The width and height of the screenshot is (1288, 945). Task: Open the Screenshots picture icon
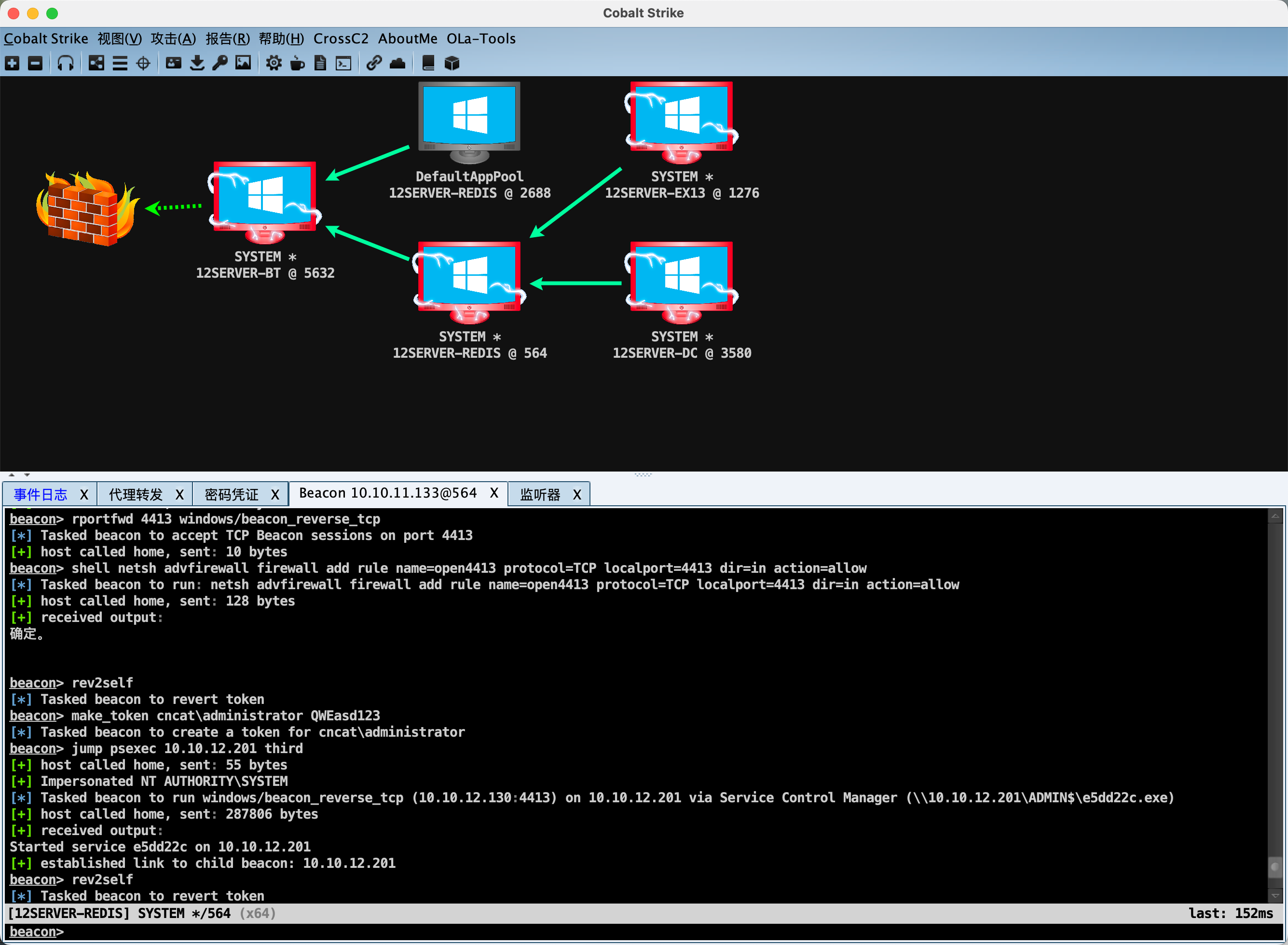click(243, 63)
